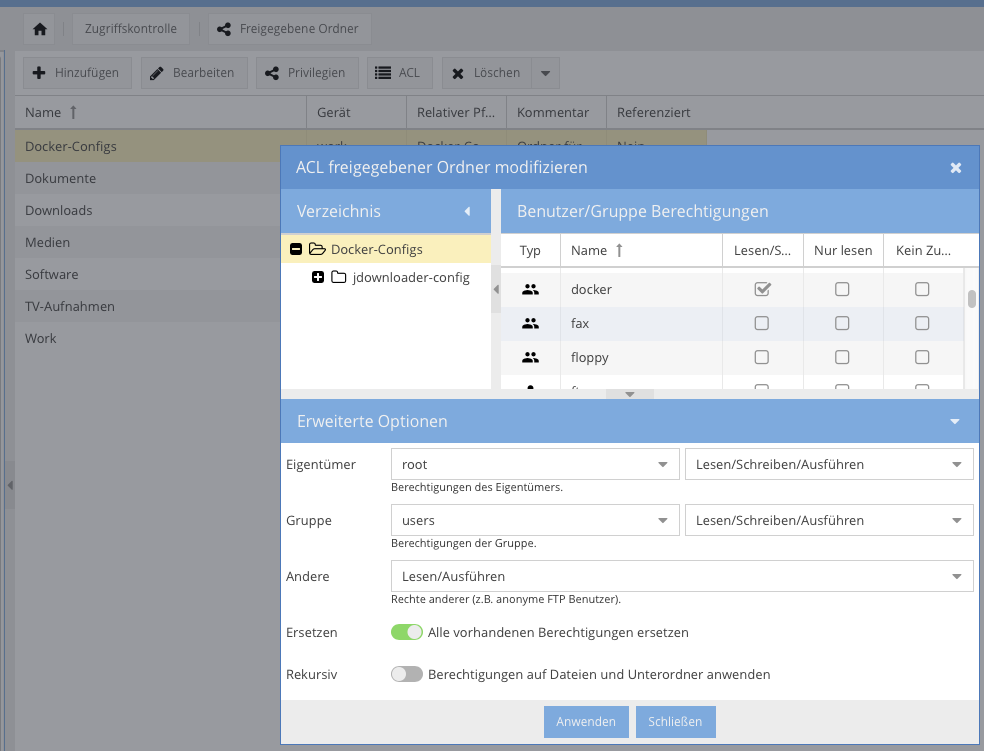Viewport: 984px width, 751px height.
Task: Select the Software shared folder row
Action: (x=147, y=274)
